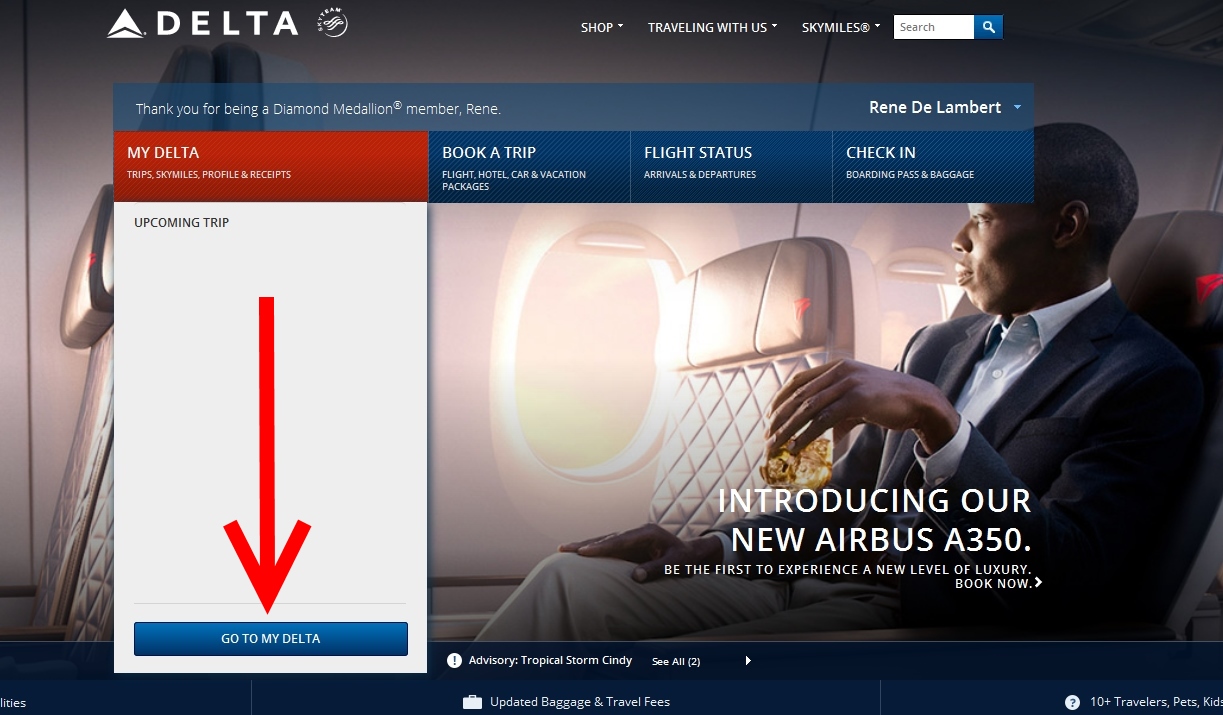Expand Rene De Lambert account menu
The height and width of the screenshot is (715, 1223).
pyautogui.click(x=945, y=107)
